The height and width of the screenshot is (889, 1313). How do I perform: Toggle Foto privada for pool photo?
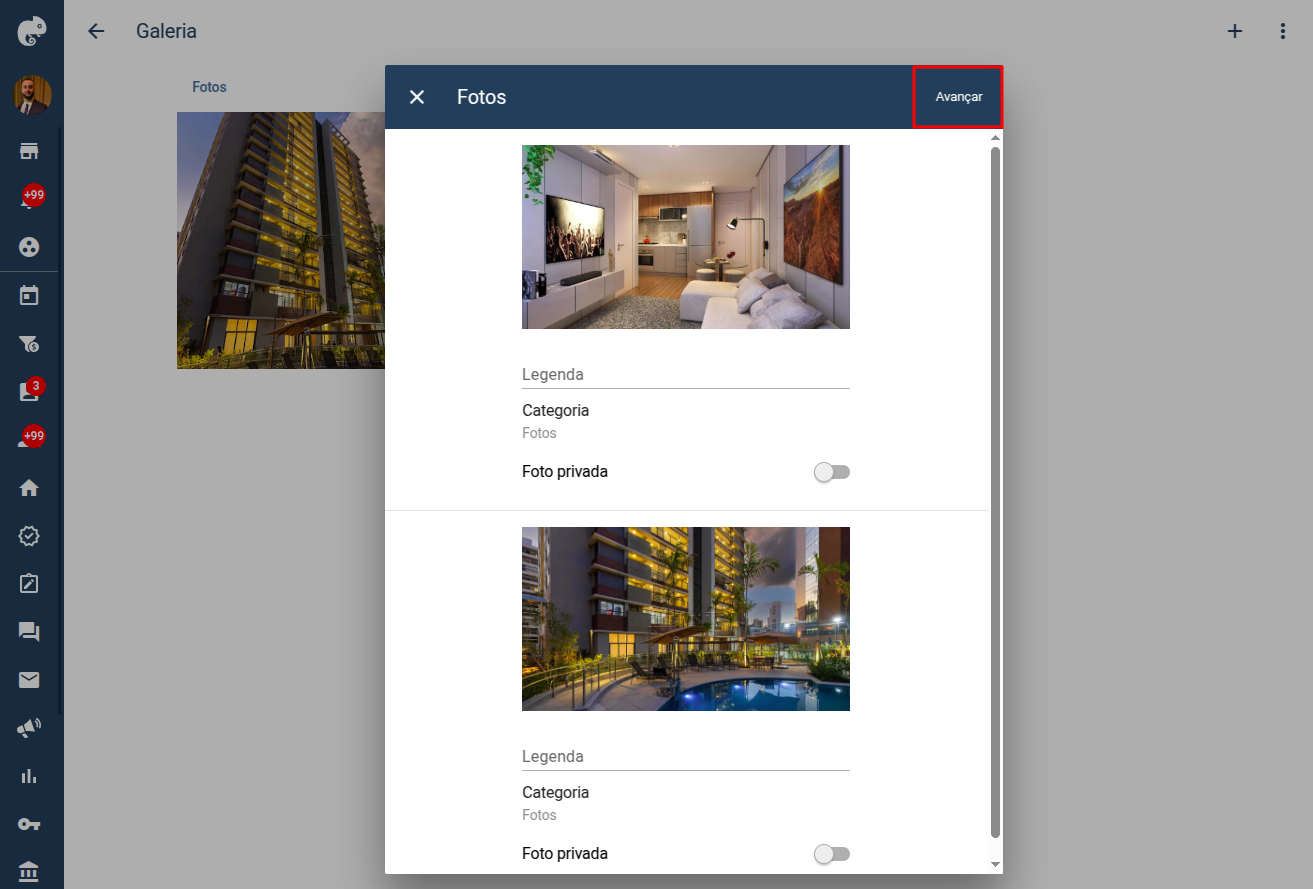click(832, 854)
